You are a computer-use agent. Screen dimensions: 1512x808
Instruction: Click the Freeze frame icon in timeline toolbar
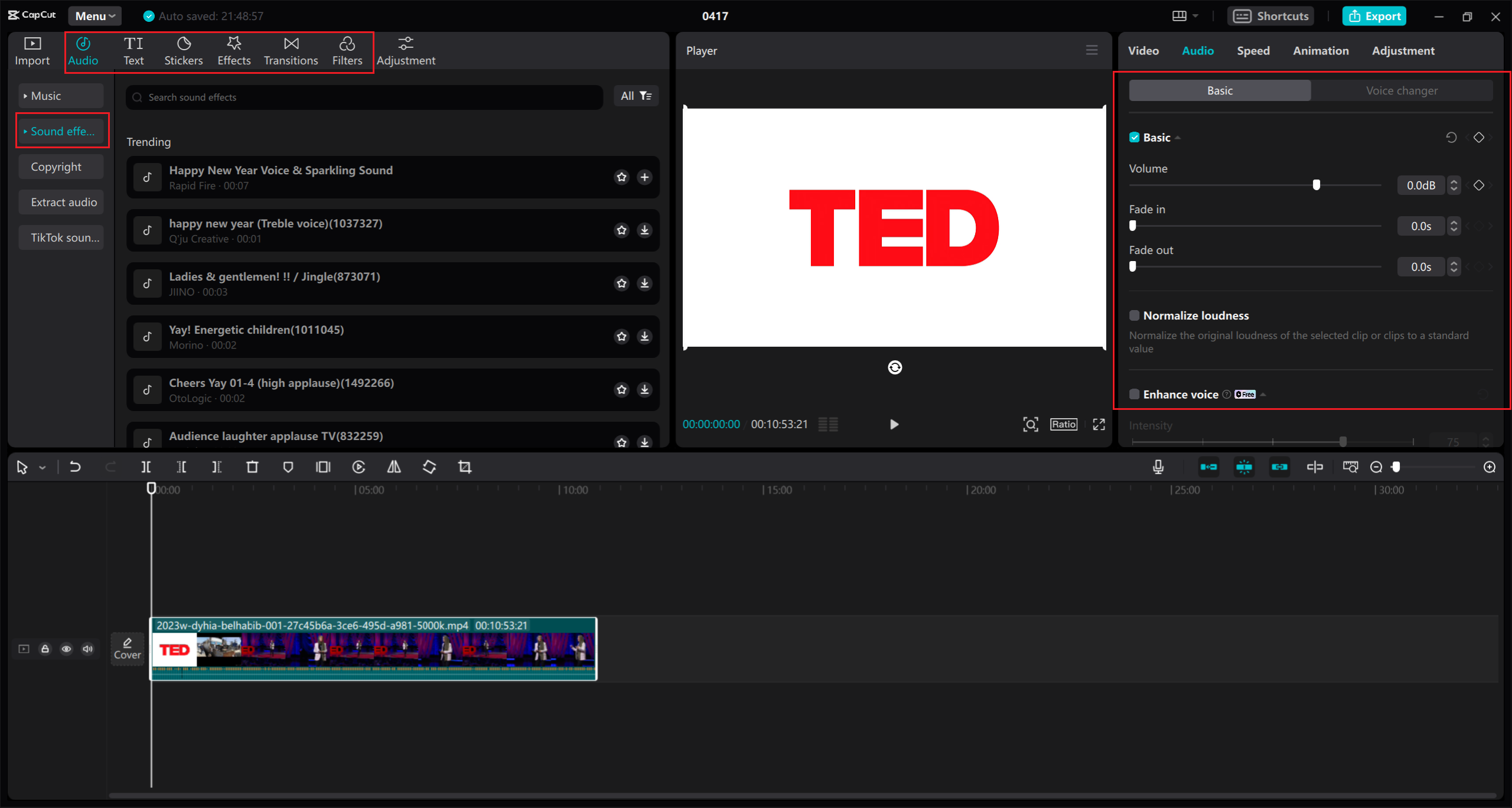(323, 467)
